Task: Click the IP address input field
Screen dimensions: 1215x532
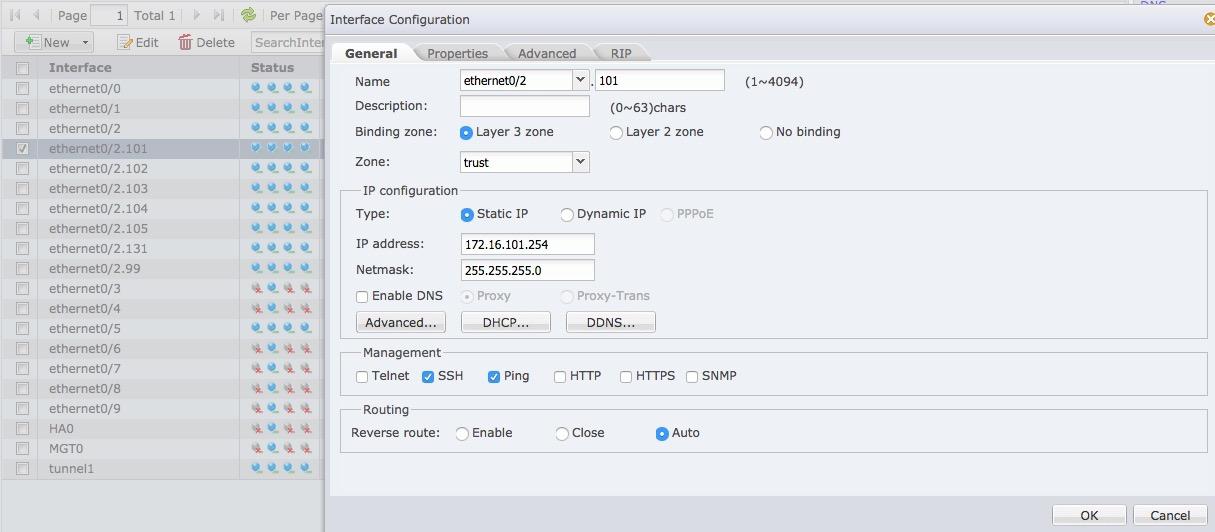Action: [527, 244]
